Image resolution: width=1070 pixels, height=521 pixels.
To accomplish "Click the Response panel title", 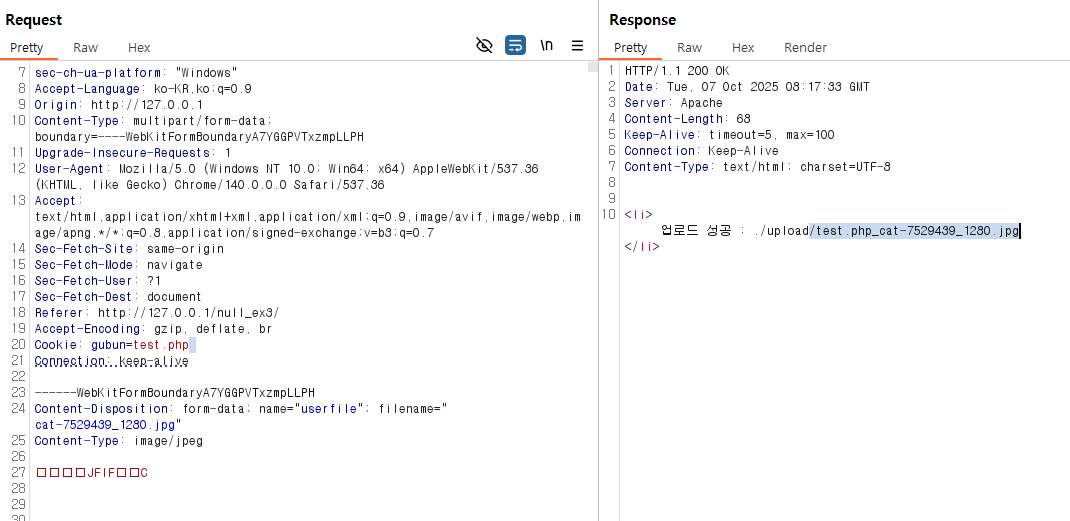I will (x=642, y=20).
